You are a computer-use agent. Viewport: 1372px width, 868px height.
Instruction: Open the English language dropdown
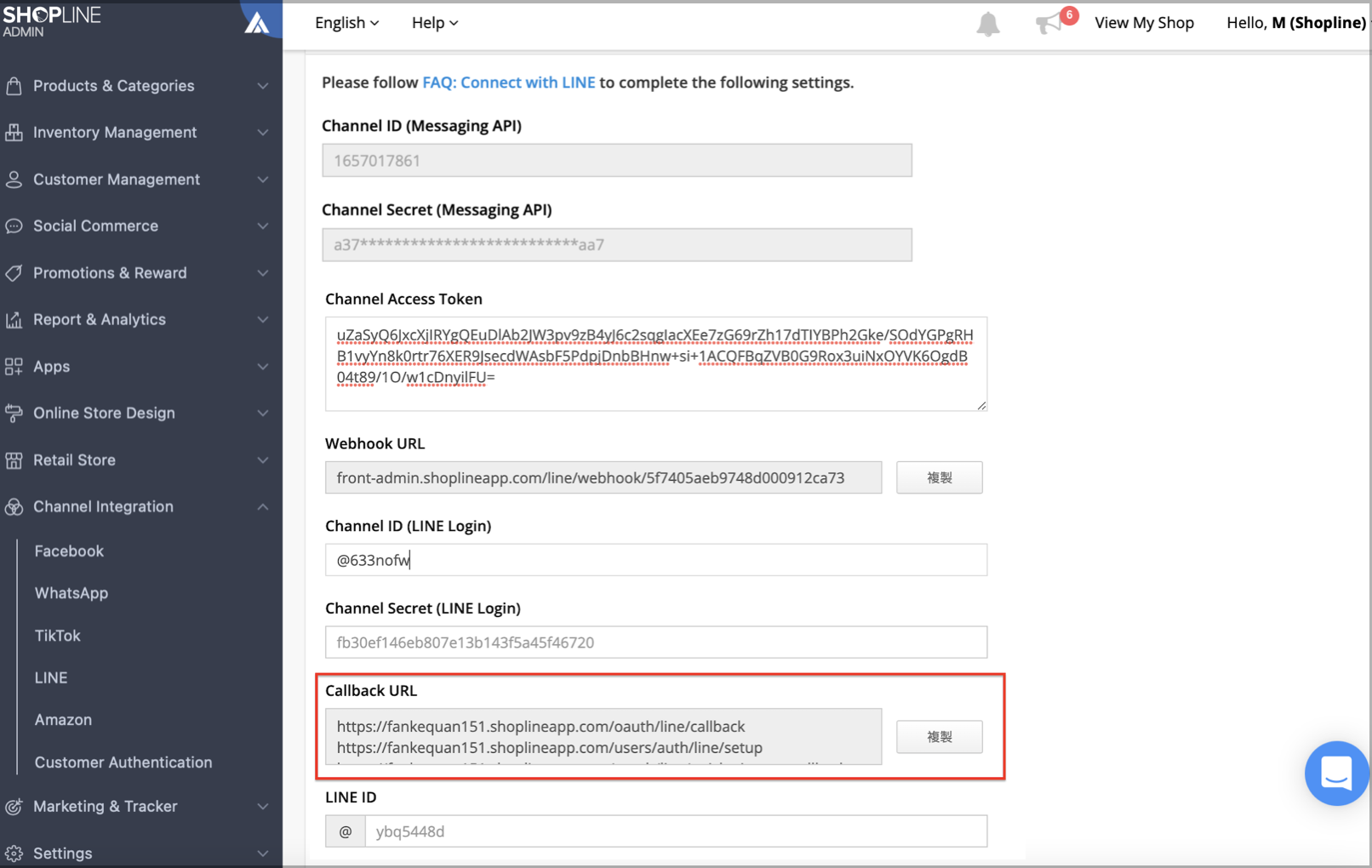pos(346,23)
